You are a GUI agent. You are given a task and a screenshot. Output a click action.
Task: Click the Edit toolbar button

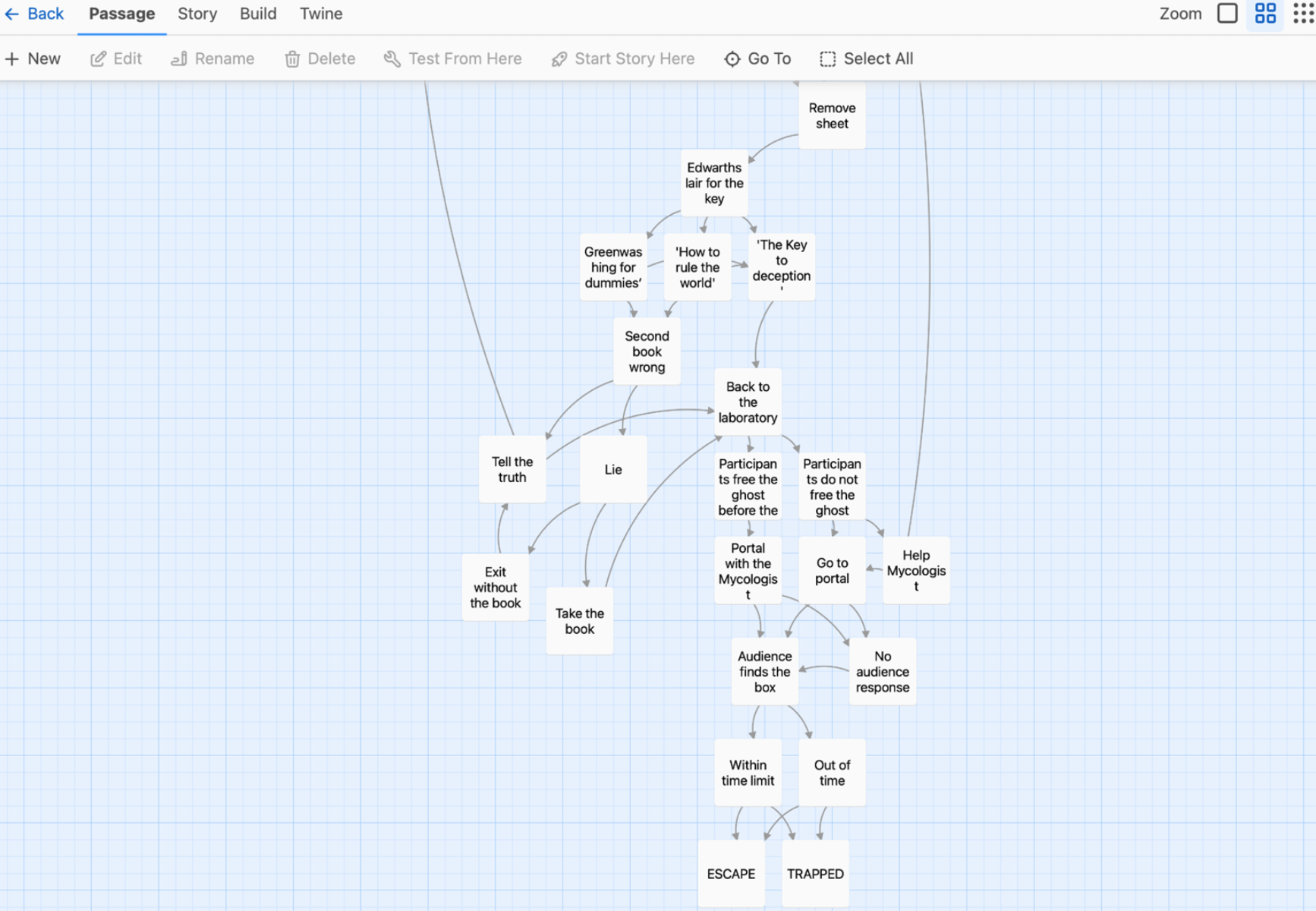tap(116, 58)
